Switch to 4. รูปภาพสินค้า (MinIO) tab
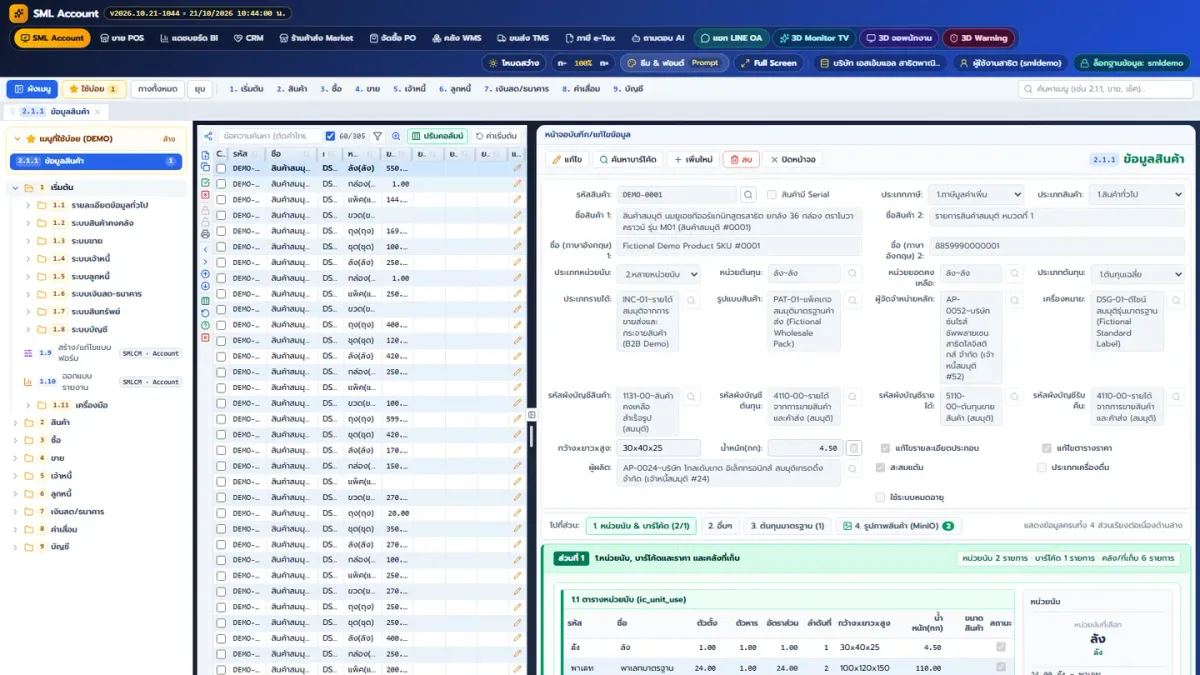Image resolution: width=1200 pixels, height=675 pixels. pos(897,525)
